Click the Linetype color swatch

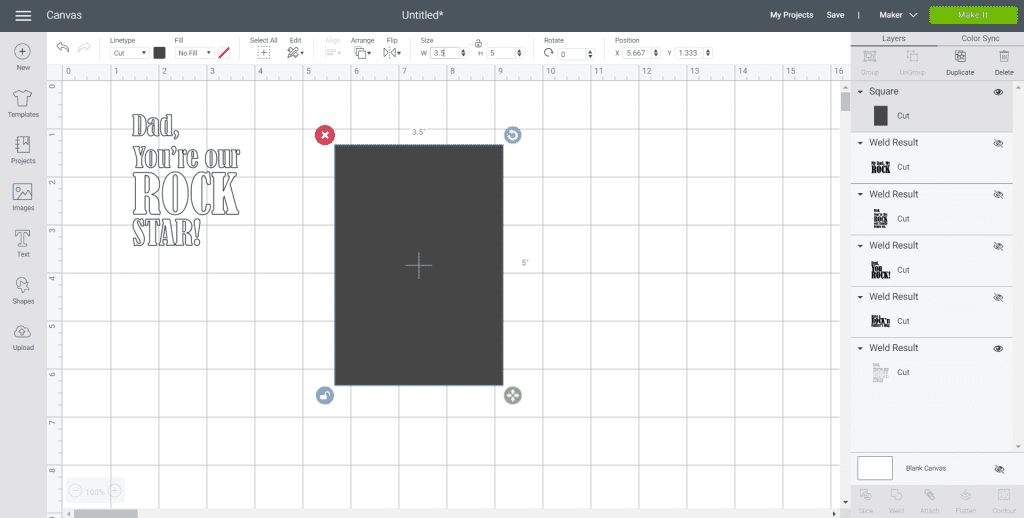click(159, 53)
